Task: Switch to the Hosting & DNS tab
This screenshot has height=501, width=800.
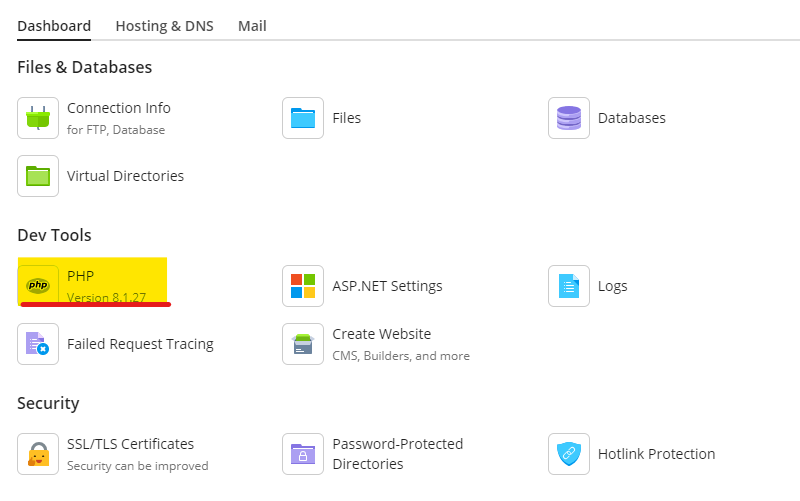Action: pos(164,26)
